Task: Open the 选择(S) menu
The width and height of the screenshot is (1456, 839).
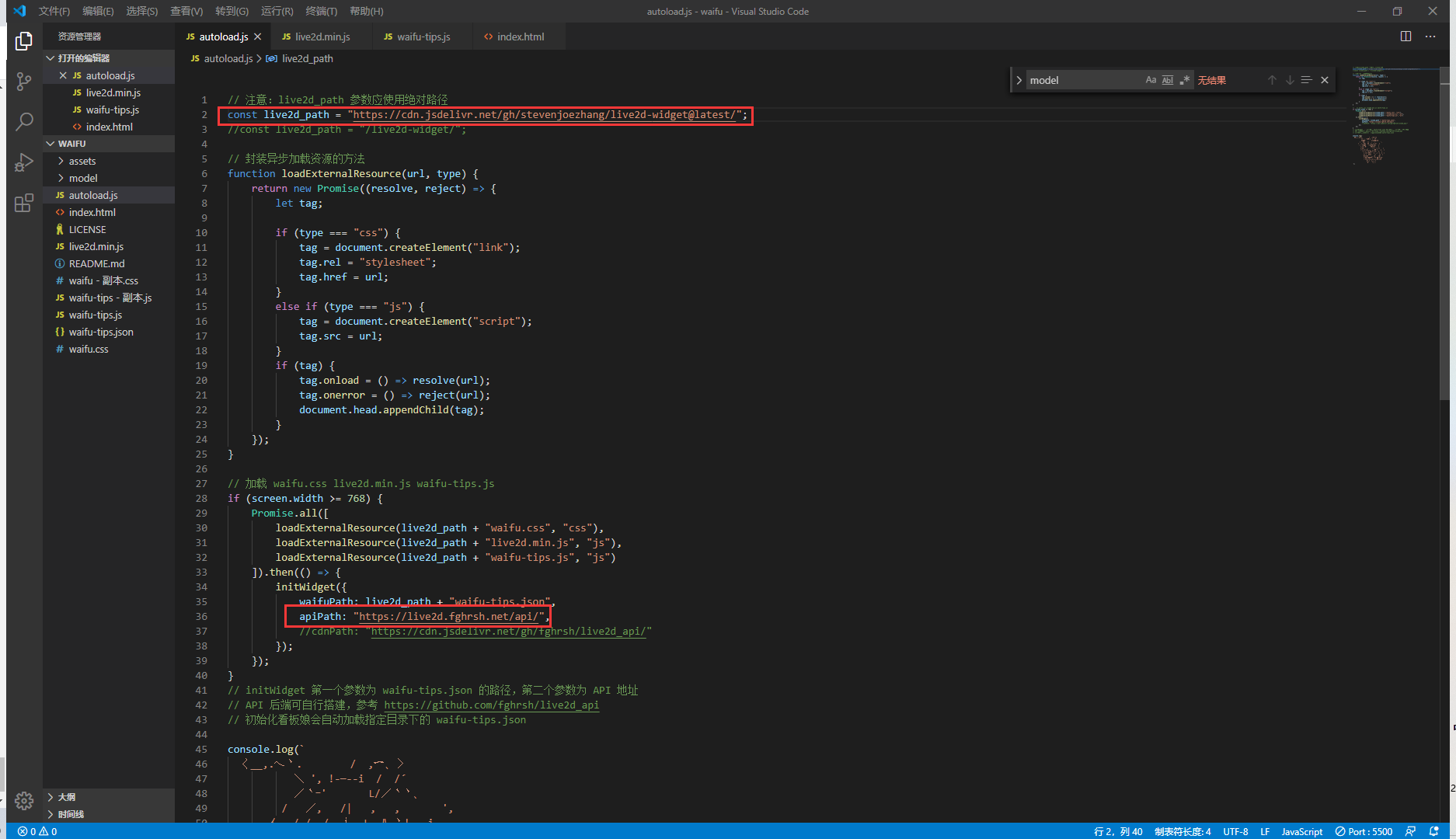Action: (142, 11)
